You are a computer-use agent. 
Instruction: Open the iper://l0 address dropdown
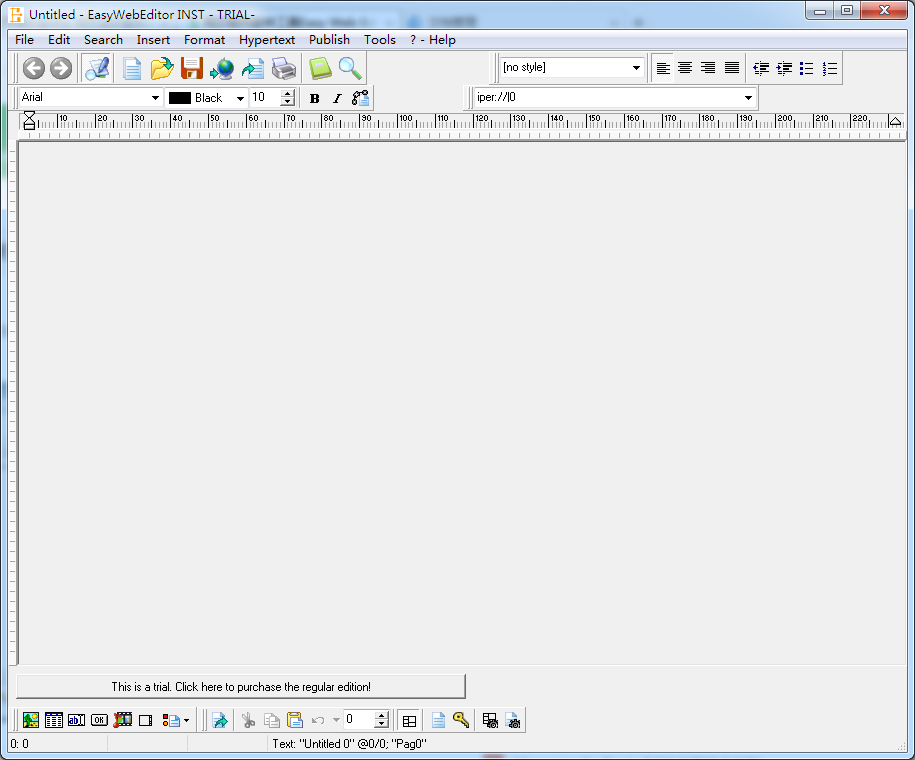pyautogui.click(x=748, y=97)
